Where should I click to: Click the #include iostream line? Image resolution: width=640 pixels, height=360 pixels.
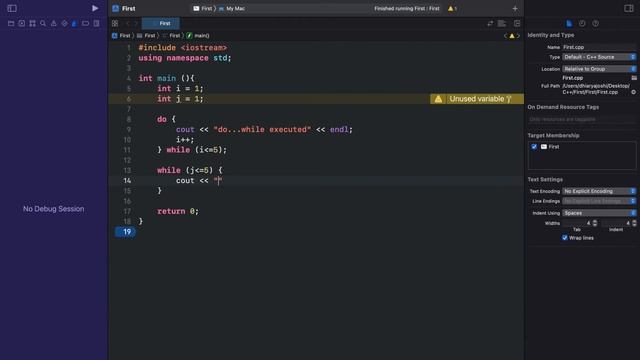click(x=182, y=48)
